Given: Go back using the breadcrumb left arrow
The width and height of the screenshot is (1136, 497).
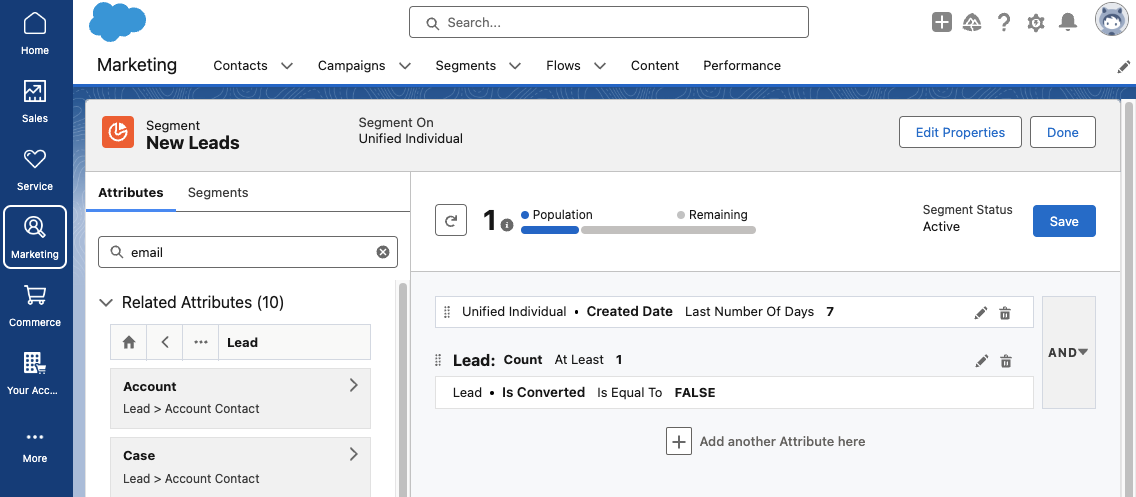Looking at the screenshot, I should (x=165, y=342).
